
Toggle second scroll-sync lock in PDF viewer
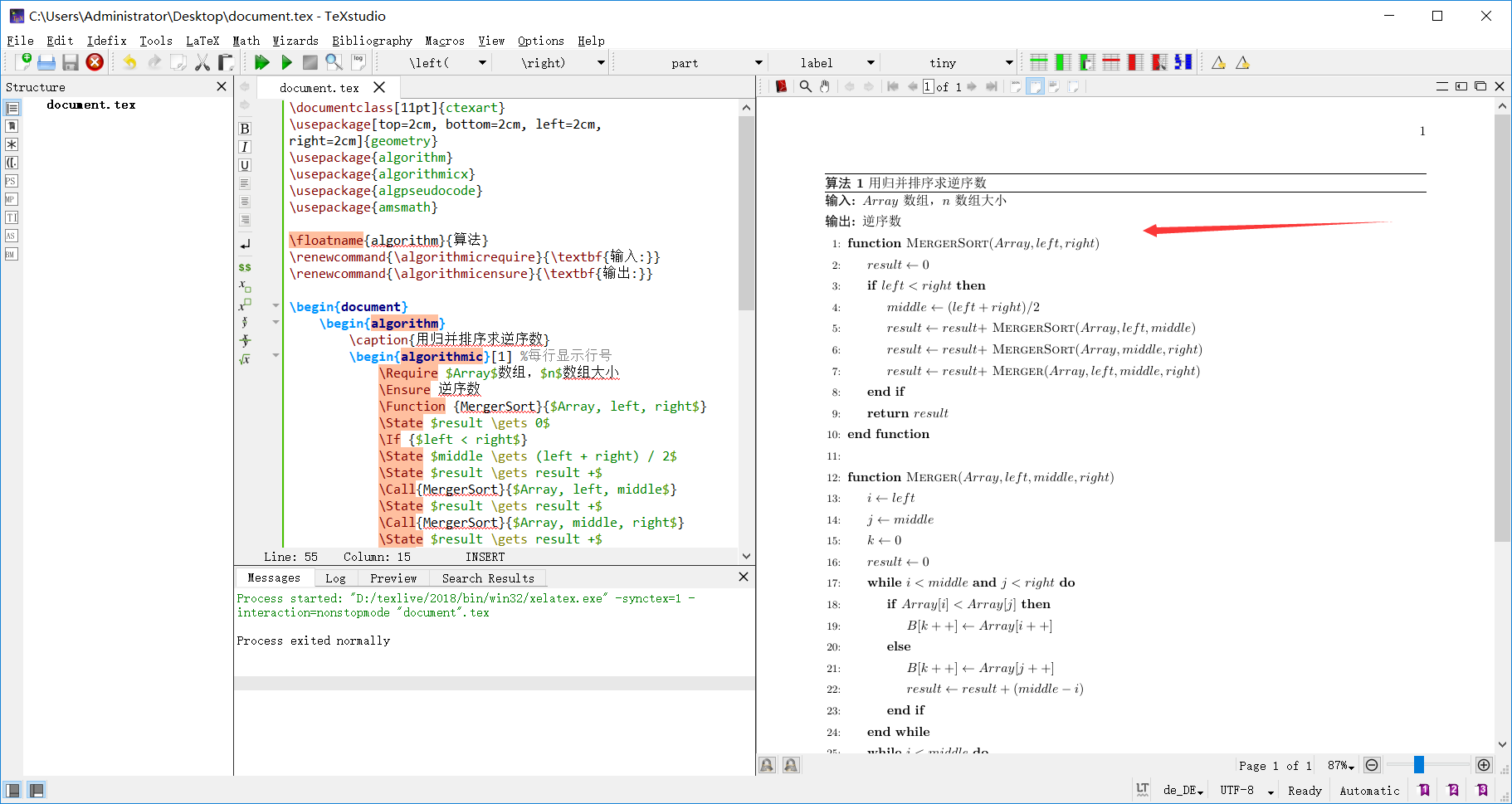click(x=791, y=765)
